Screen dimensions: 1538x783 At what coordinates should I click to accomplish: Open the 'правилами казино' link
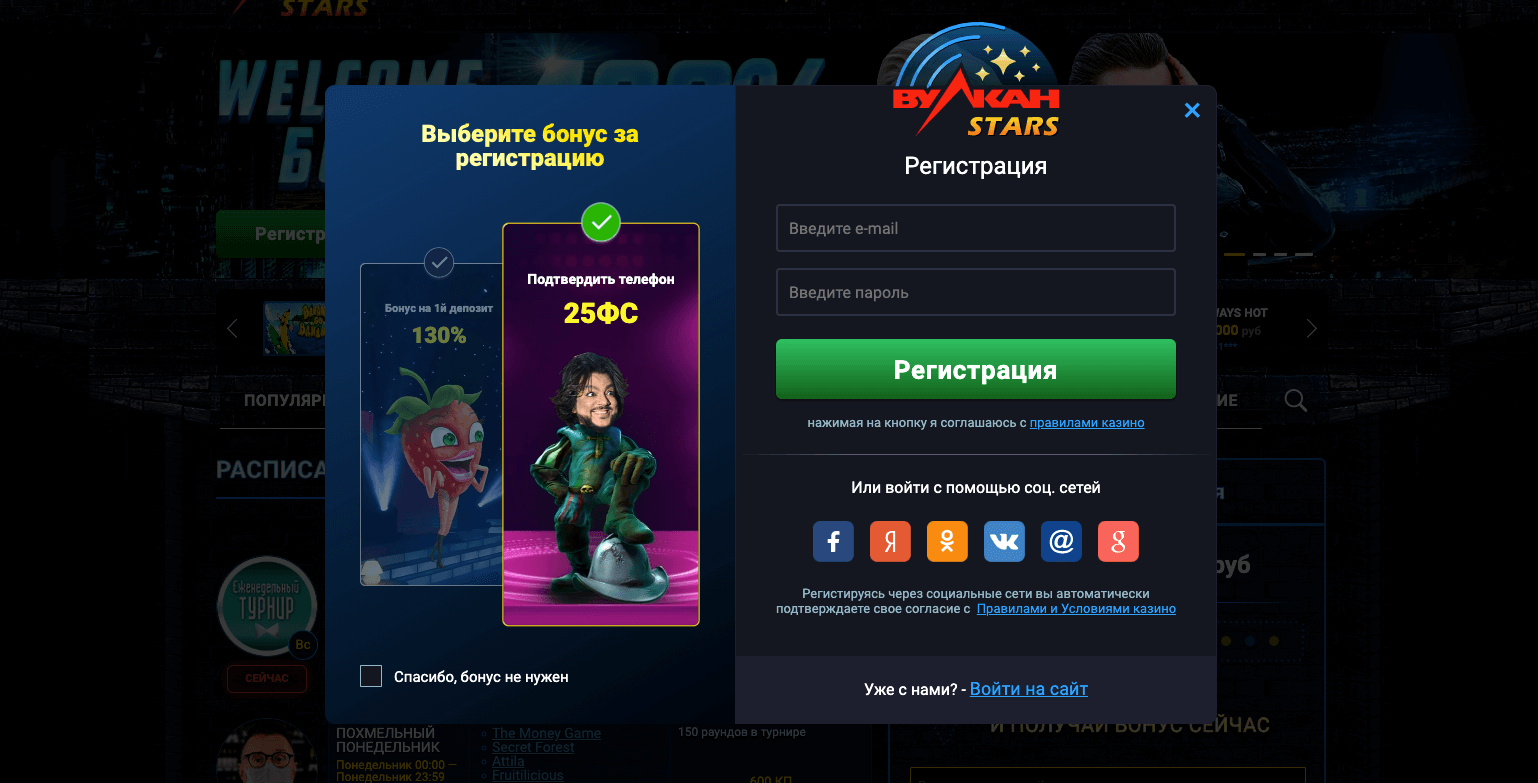click(x=1087, y=423)
